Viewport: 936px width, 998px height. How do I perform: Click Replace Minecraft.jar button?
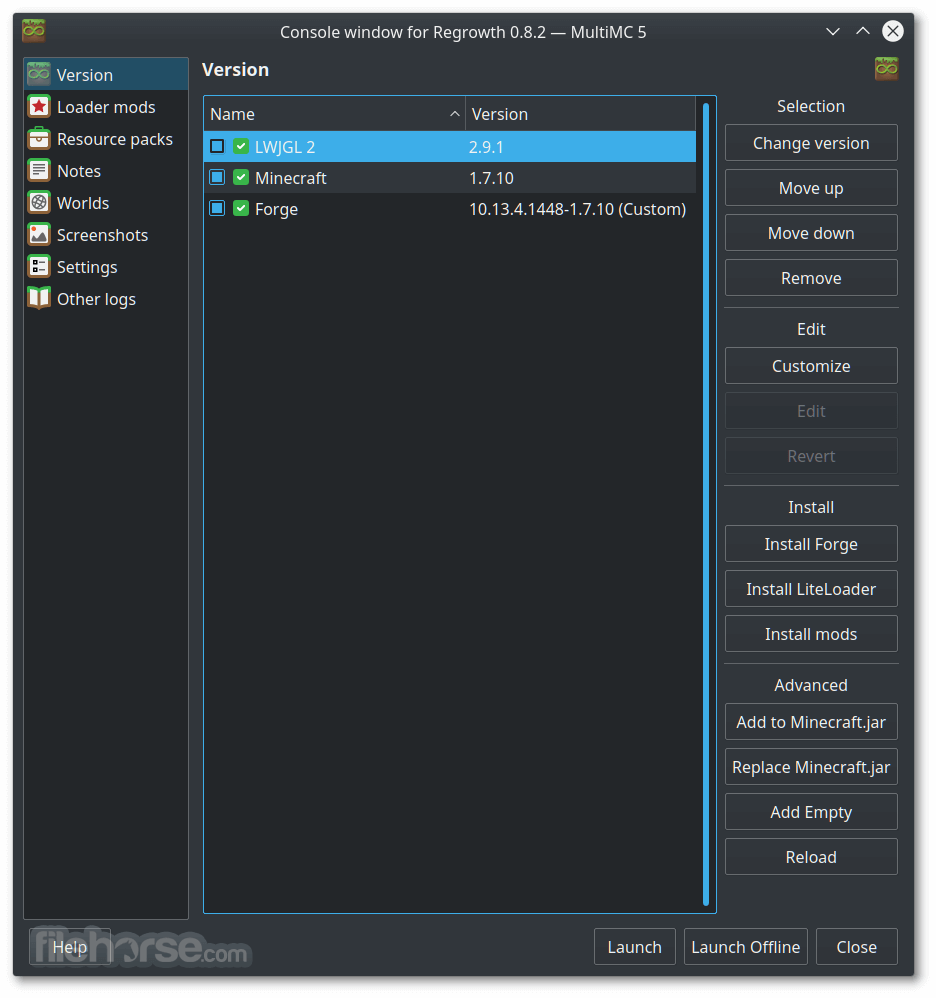(811, 767)
